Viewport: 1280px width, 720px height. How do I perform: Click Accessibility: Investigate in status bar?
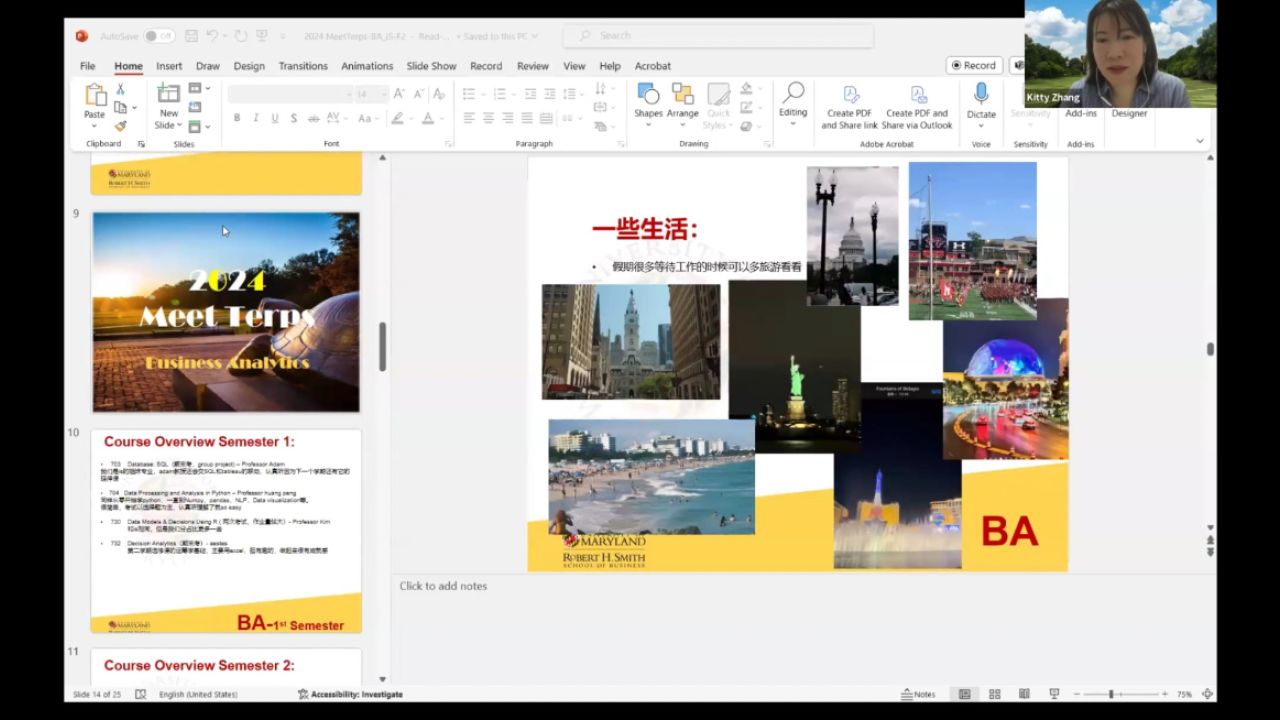click(350, 694)
